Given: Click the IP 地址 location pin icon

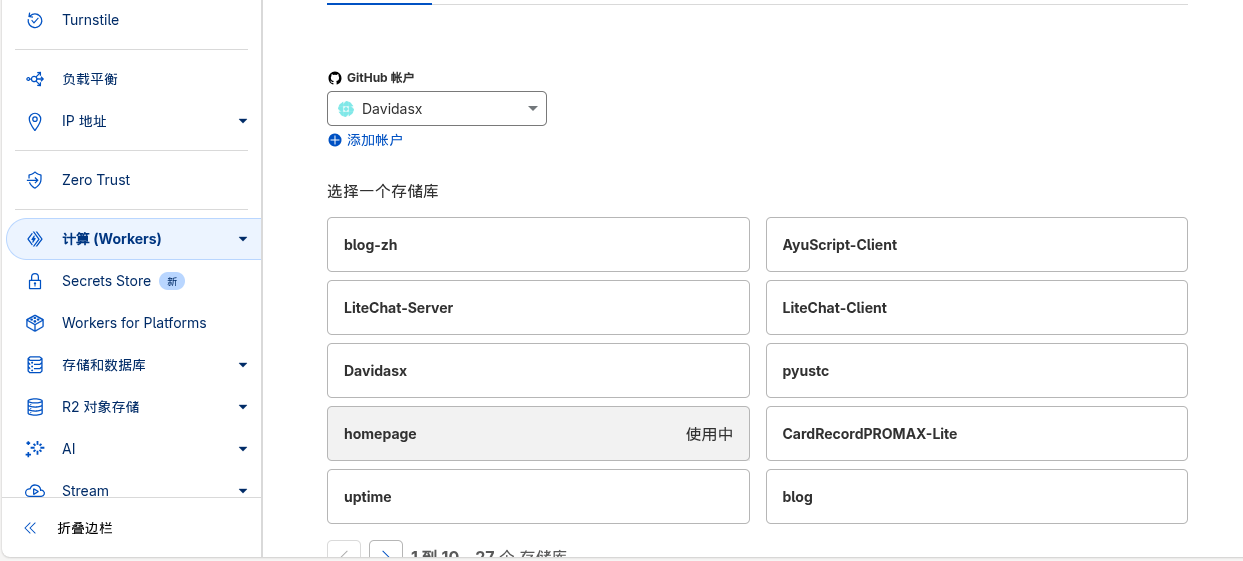Looking at the screenshot, I should click(x=35, y=121).
